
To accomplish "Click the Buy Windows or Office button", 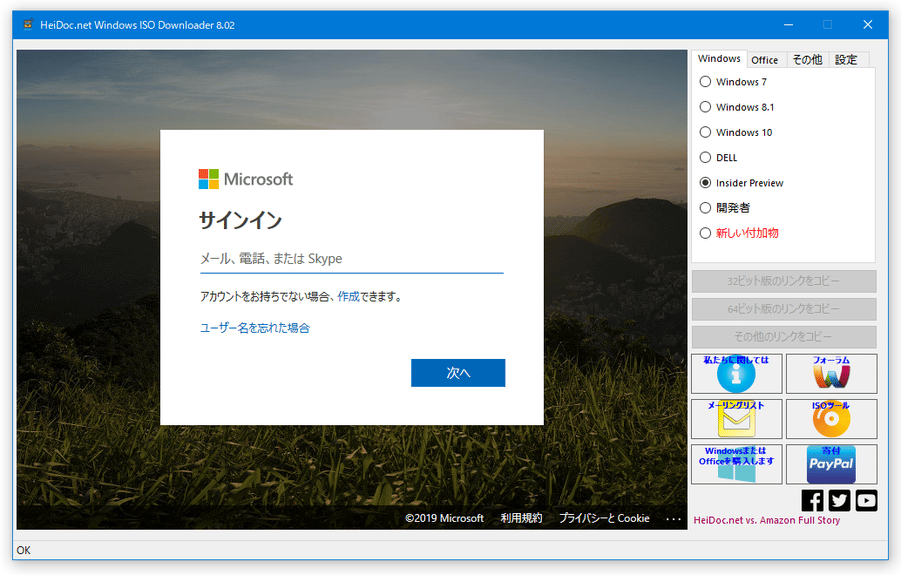I will click(x=736, y=464).
